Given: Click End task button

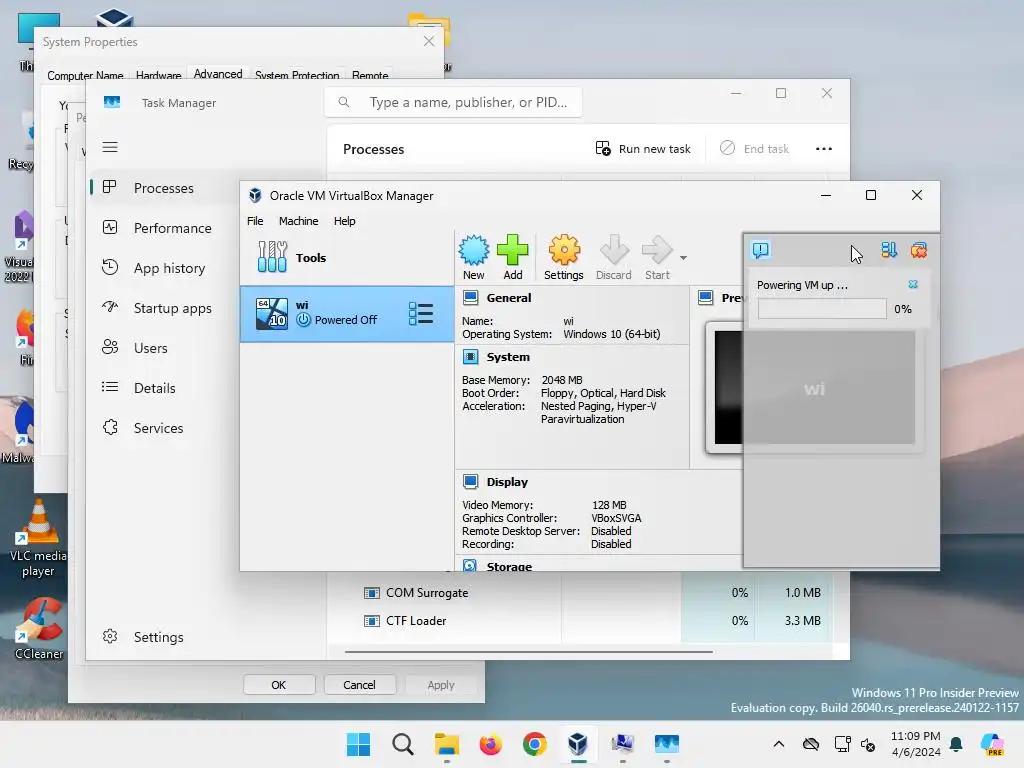Looking at the screenshot, I should coord(754,149).
